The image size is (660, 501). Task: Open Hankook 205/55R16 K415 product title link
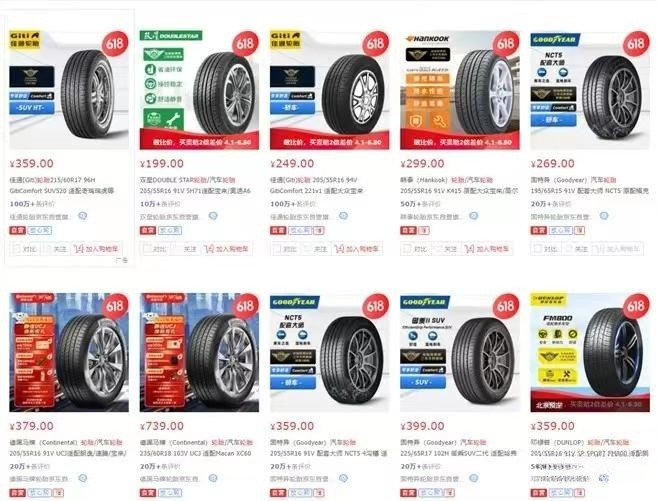pos(459,185)
